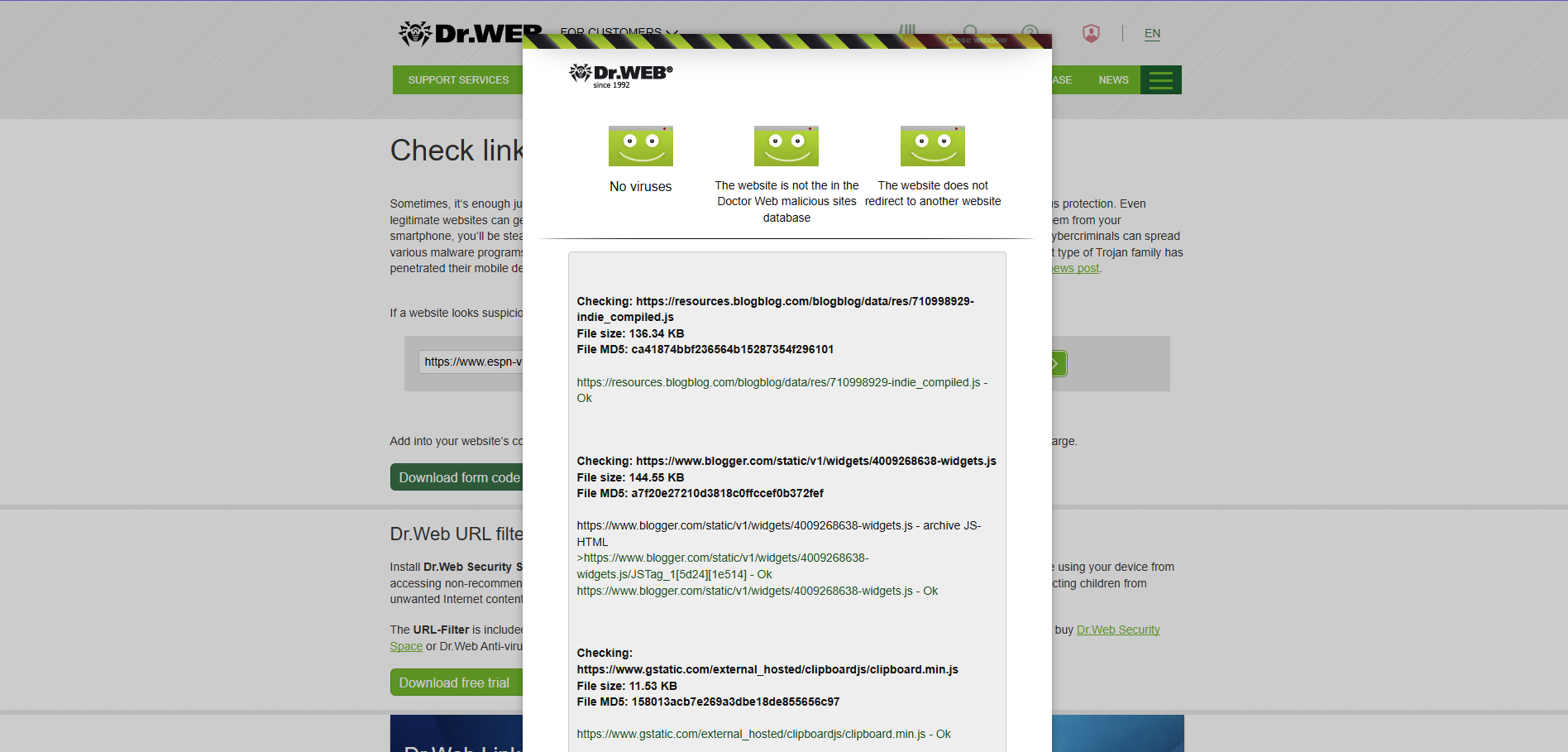The image size is (1568, 752).
Task: Follow the Dr.Web Security link
Action: 1118,630
